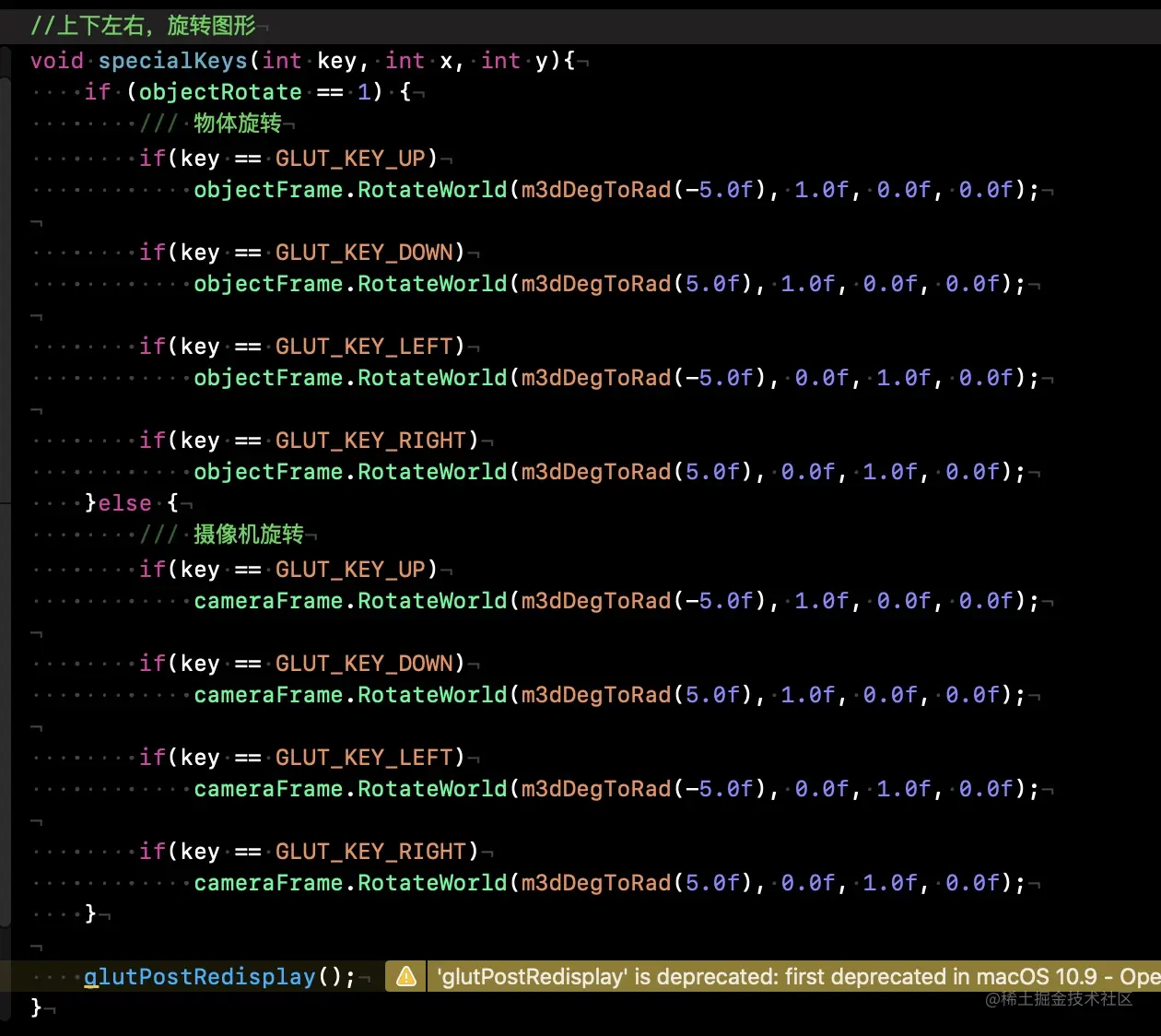
Task: Select the objectRotate variable in the if condition
Action: [220, 92]
